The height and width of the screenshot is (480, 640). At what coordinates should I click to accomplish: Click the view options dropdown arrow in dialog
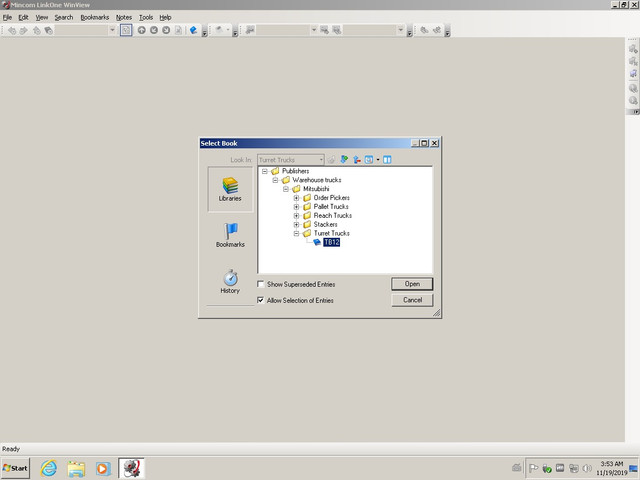[378, 160]
